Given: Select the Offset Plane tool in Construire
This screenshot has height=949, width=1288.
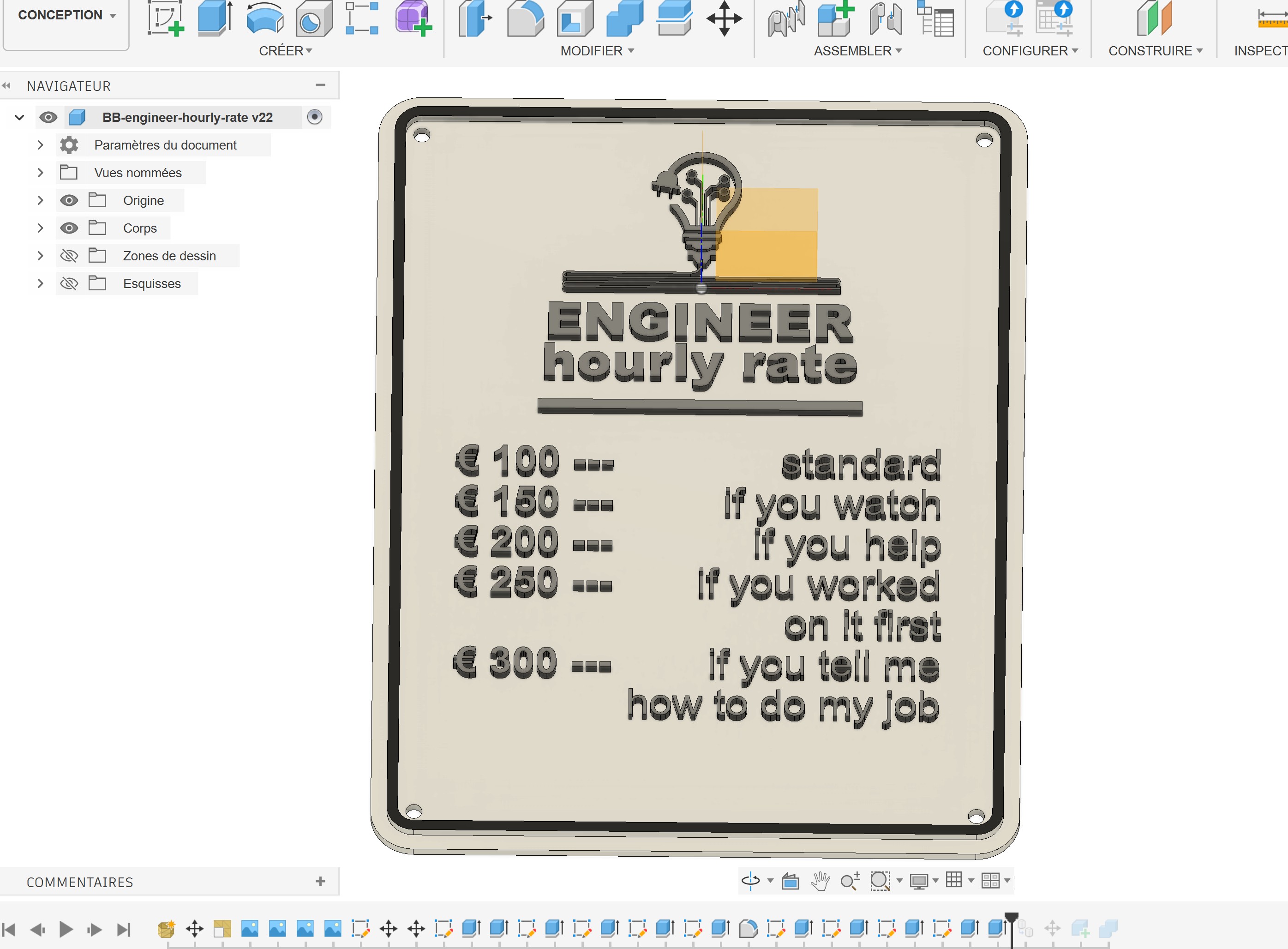Looking at the screenshot, I should click(1154, 18).
